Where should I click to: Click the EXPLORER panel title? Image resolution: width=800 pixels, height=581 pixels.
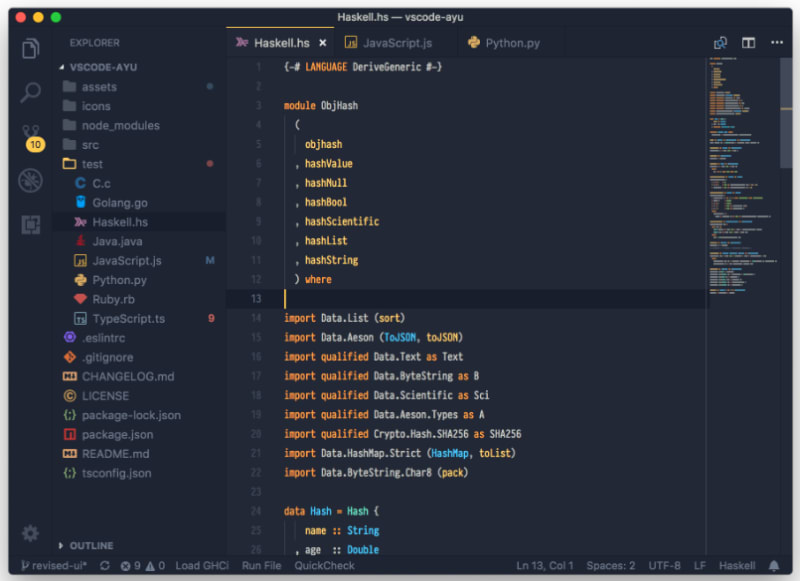coord(94,43)
